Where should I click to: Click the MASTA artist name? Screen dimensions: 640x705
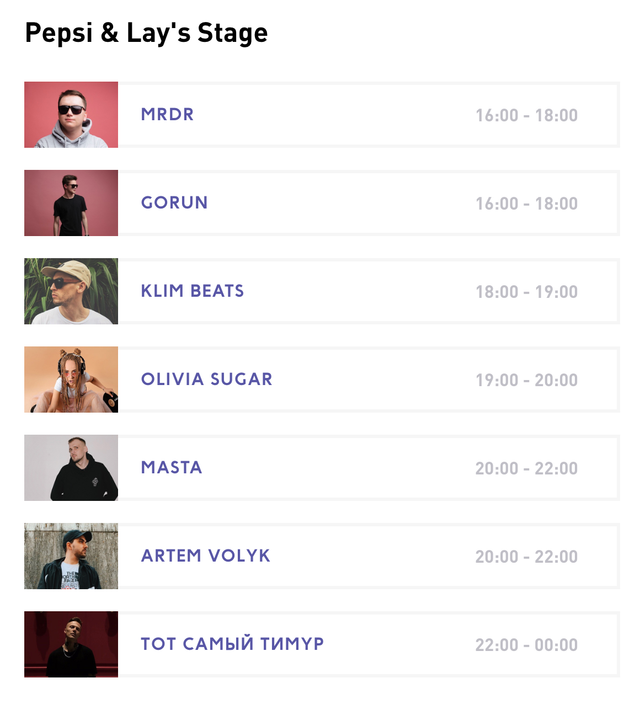pyautogui.click(x=171, y=467)
